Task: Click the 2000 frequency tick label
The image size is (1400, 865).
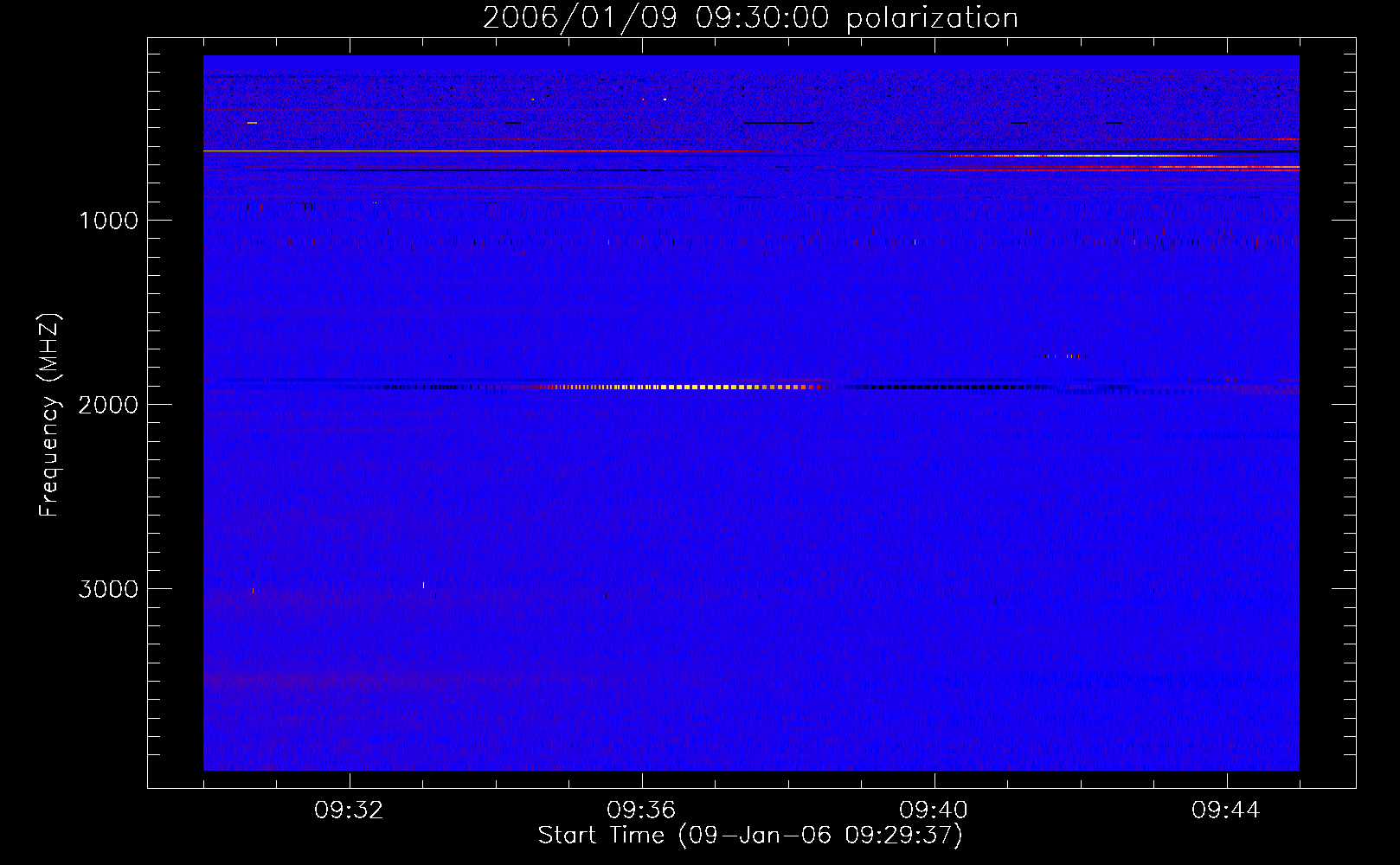Action: point(109,405)
